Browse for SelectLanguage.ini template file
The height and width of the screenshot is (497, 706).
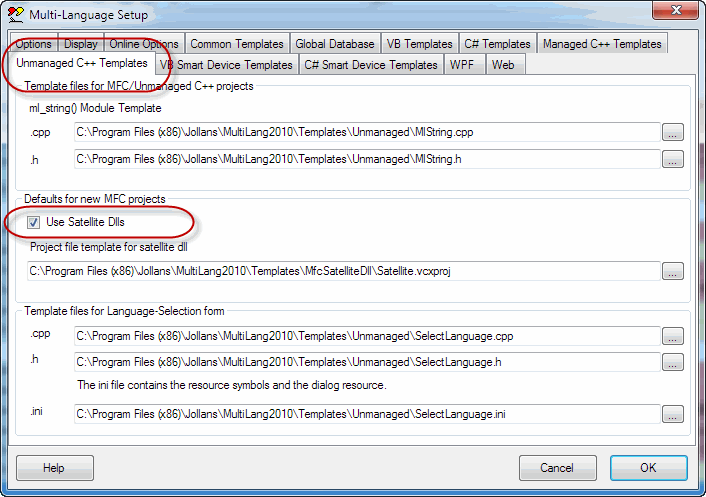(x=672, y=413)
